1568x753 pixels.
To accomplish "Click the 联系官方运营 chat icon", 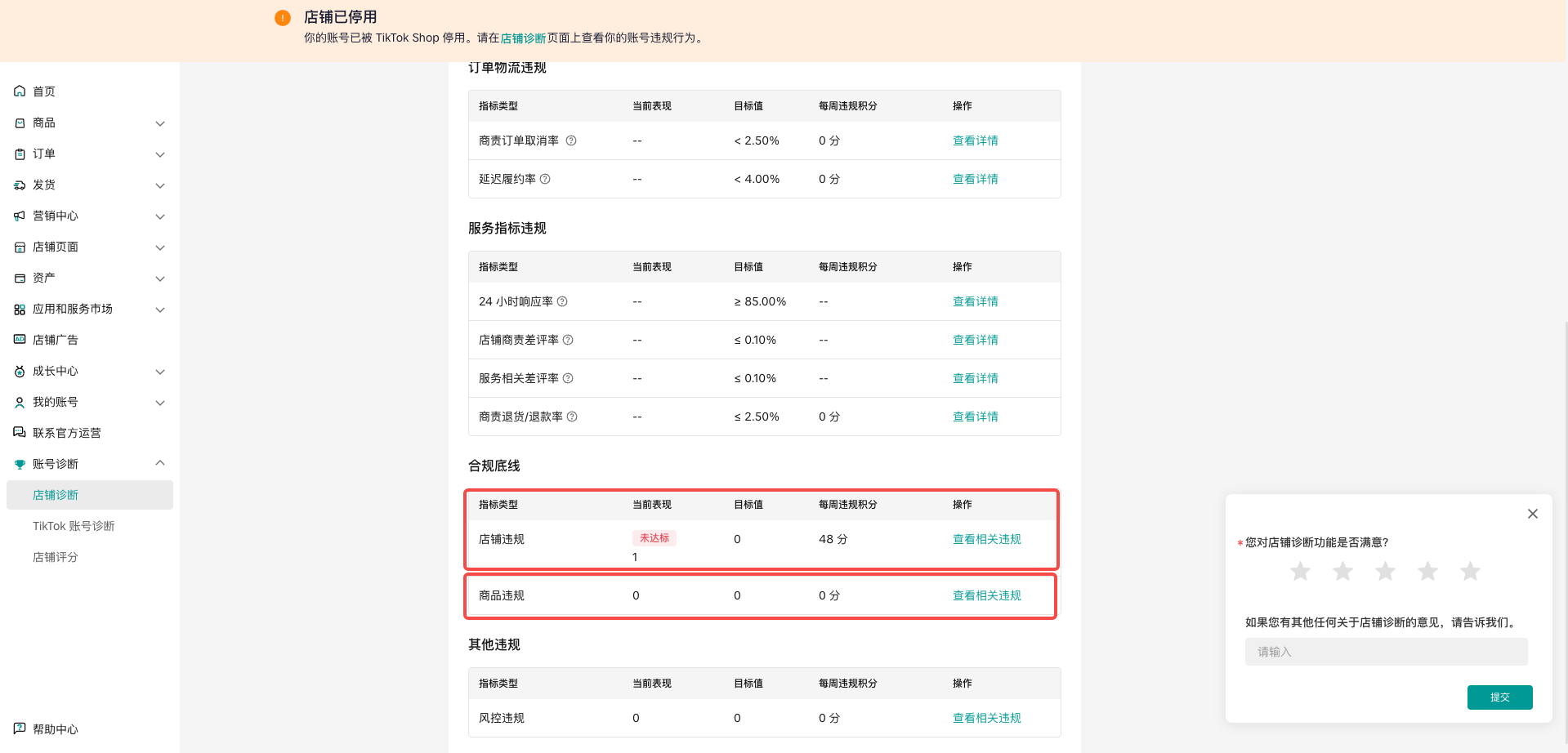I will 20,433.
